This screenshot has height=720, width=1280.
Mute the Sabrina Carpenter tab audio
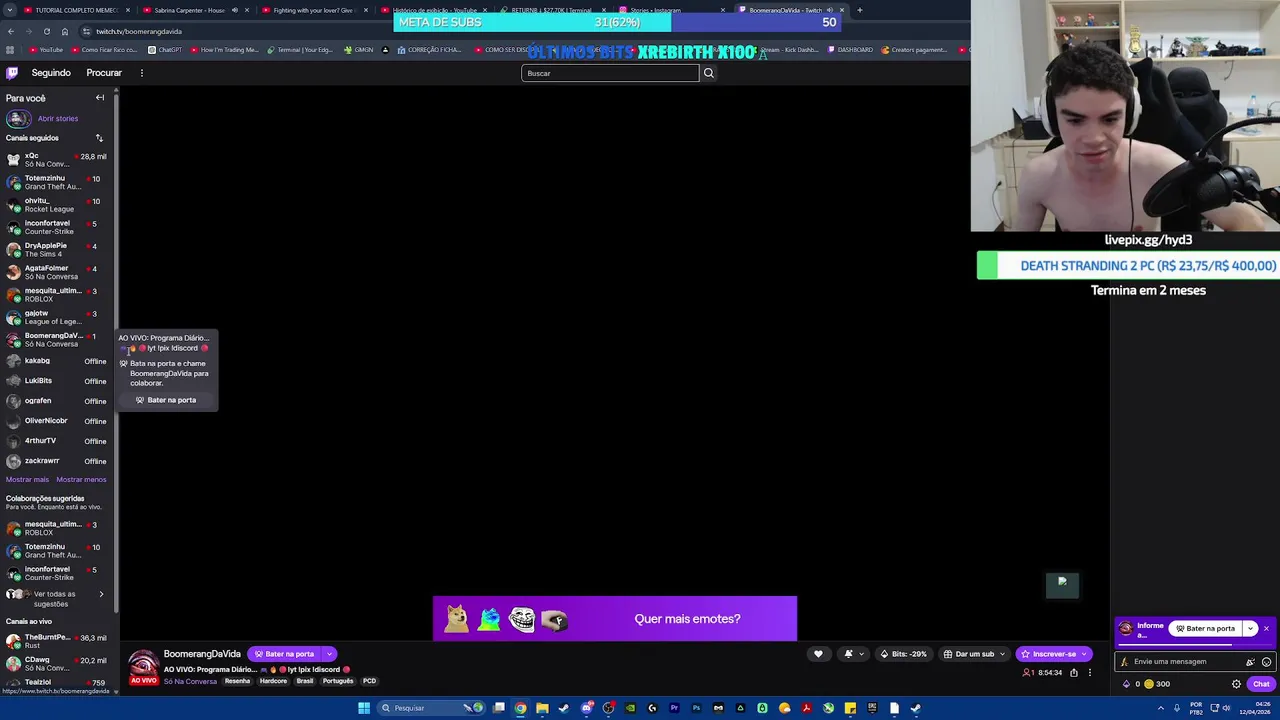coord(235,10)
